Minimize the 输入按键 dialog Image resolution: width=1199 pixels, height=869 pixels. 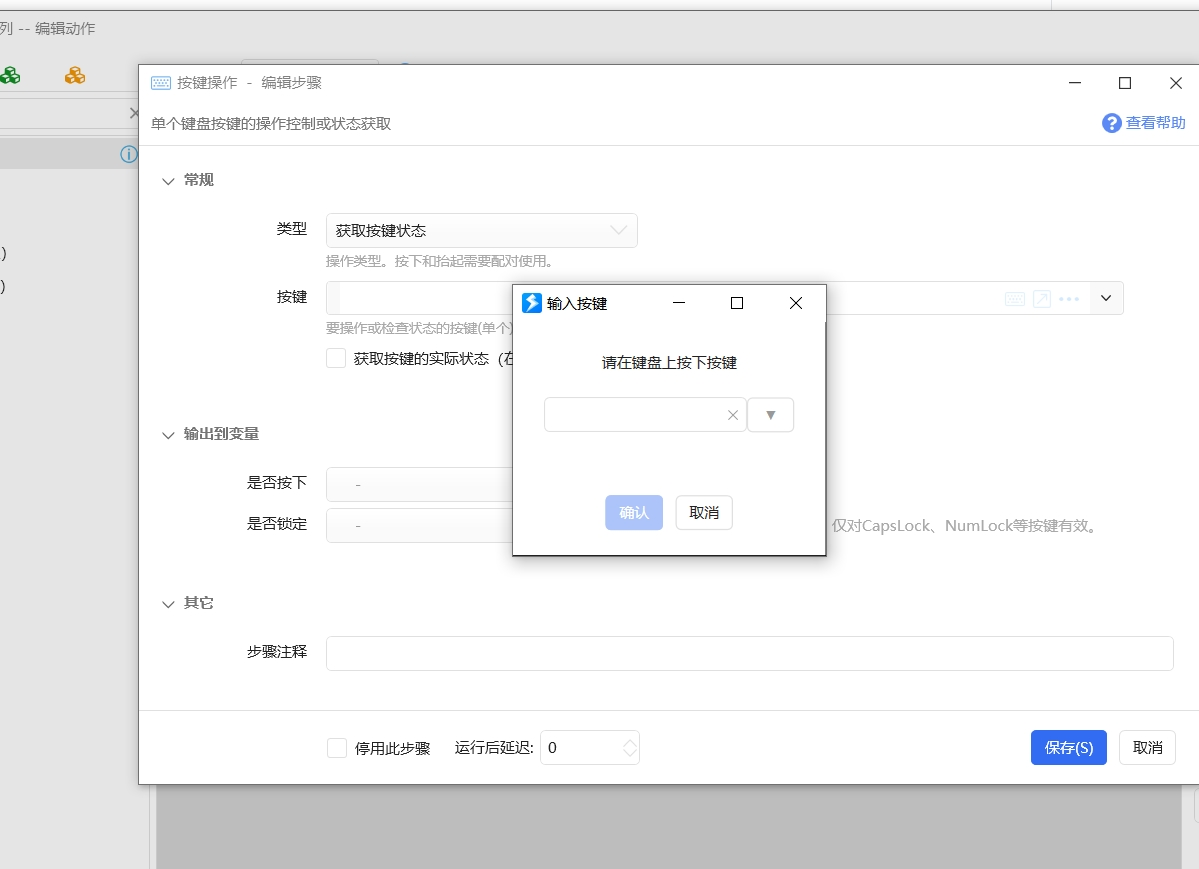tap(679, 304)
